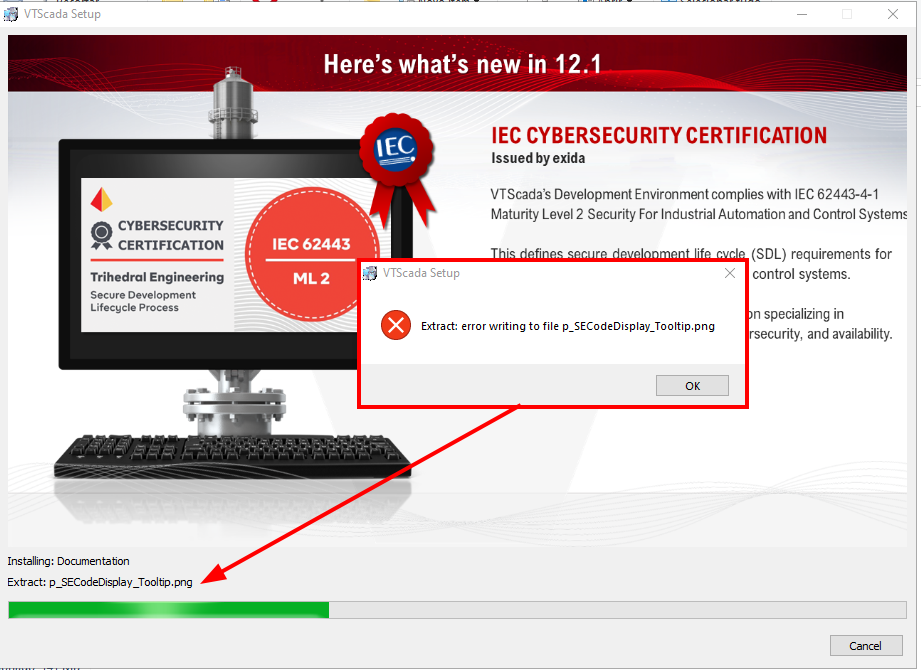Click the green installation progress bar
The width and height of the screenshot is (921, 670).
click(x=457, y=610)
